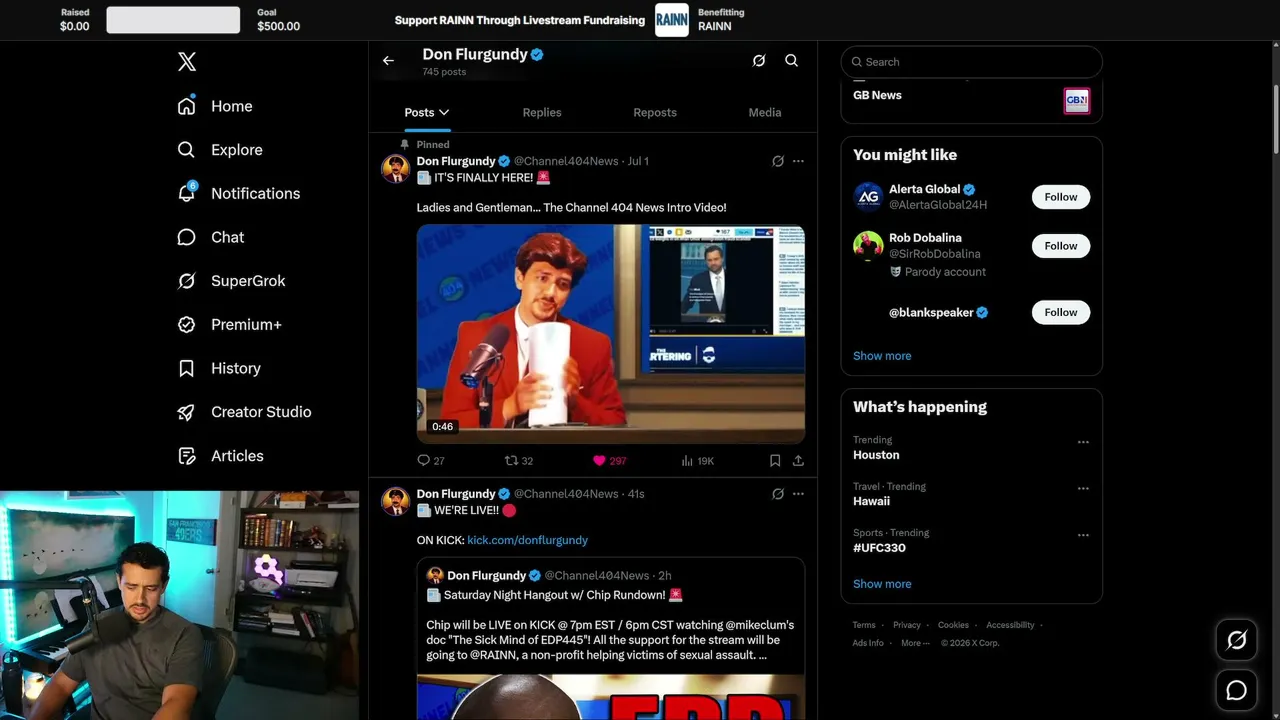Click the 41s timestamp on the WE'RE LIVE post
The height and width of the screenshot is (720, 1280).
[636, 494]
